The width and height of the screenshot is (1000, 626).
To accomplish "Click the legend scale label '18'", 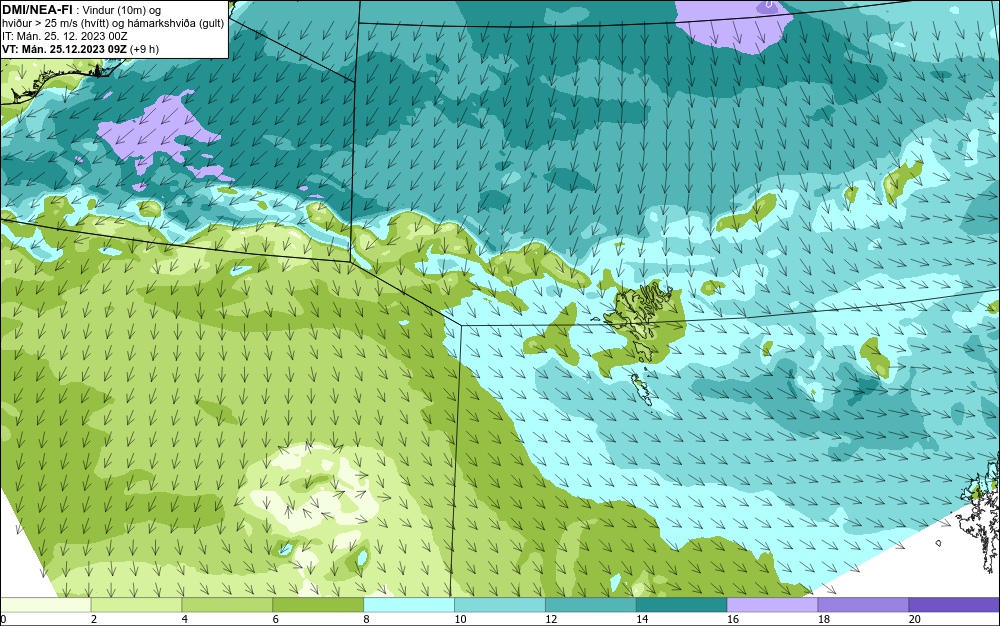I will coord(824,619).
